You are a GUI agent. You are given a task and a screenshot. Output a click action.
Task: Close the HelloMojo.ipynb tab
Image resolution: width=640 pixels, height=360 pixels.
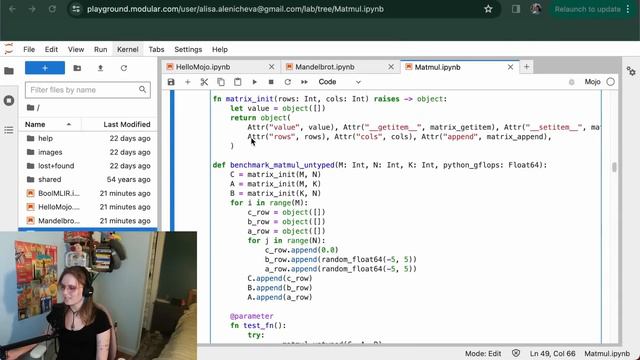[x=271, y=67]
